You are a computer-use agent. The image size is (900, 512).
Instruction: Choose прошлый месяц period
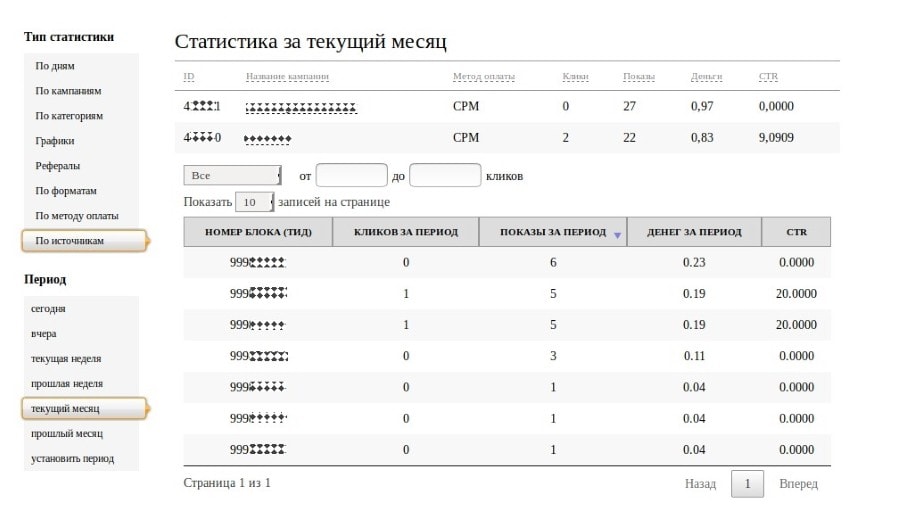67,434
